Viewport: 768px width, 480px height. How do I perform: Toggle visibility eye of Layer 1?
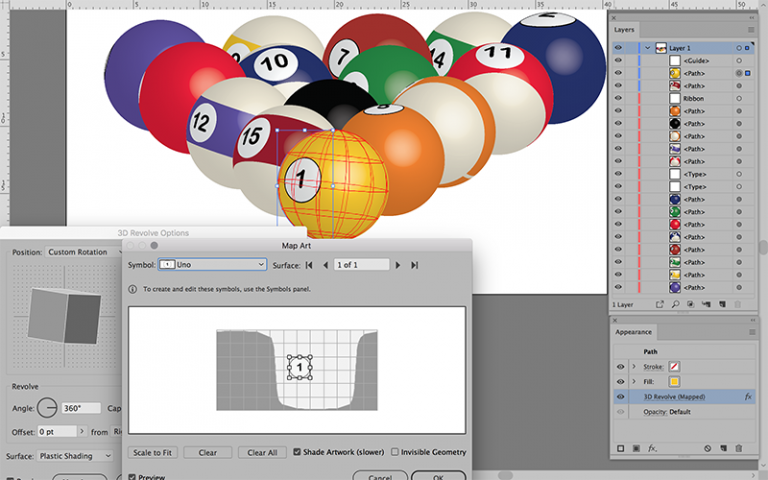click(618, 48)
